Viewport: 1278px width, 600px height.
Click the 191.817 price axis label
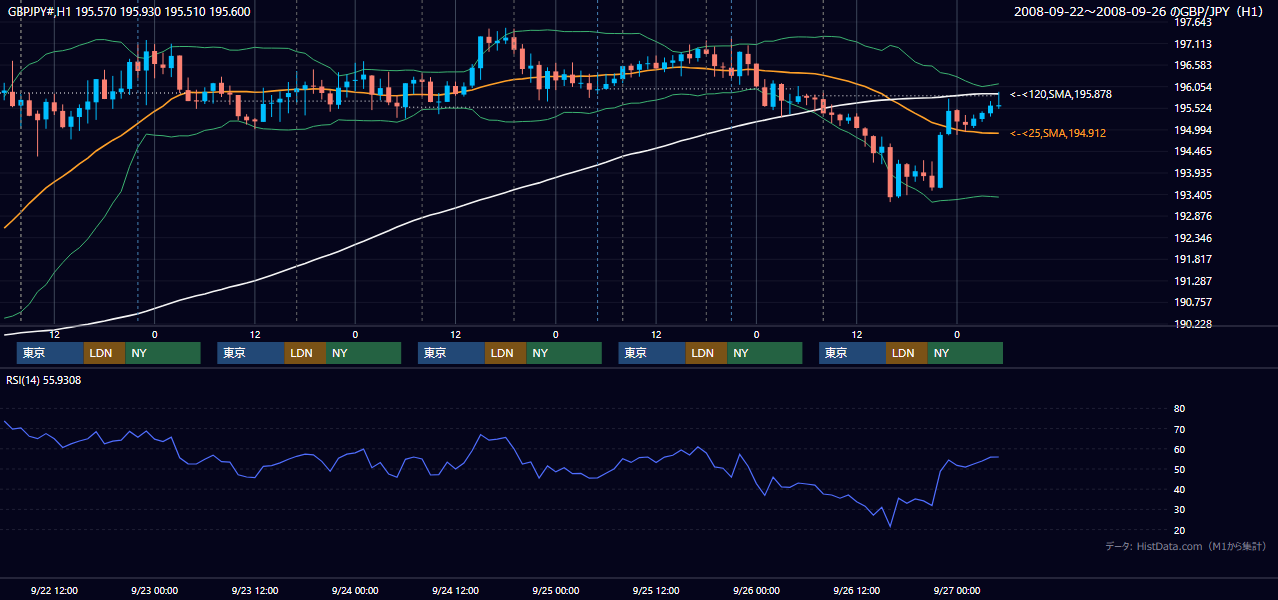[x=1193, y=259]
